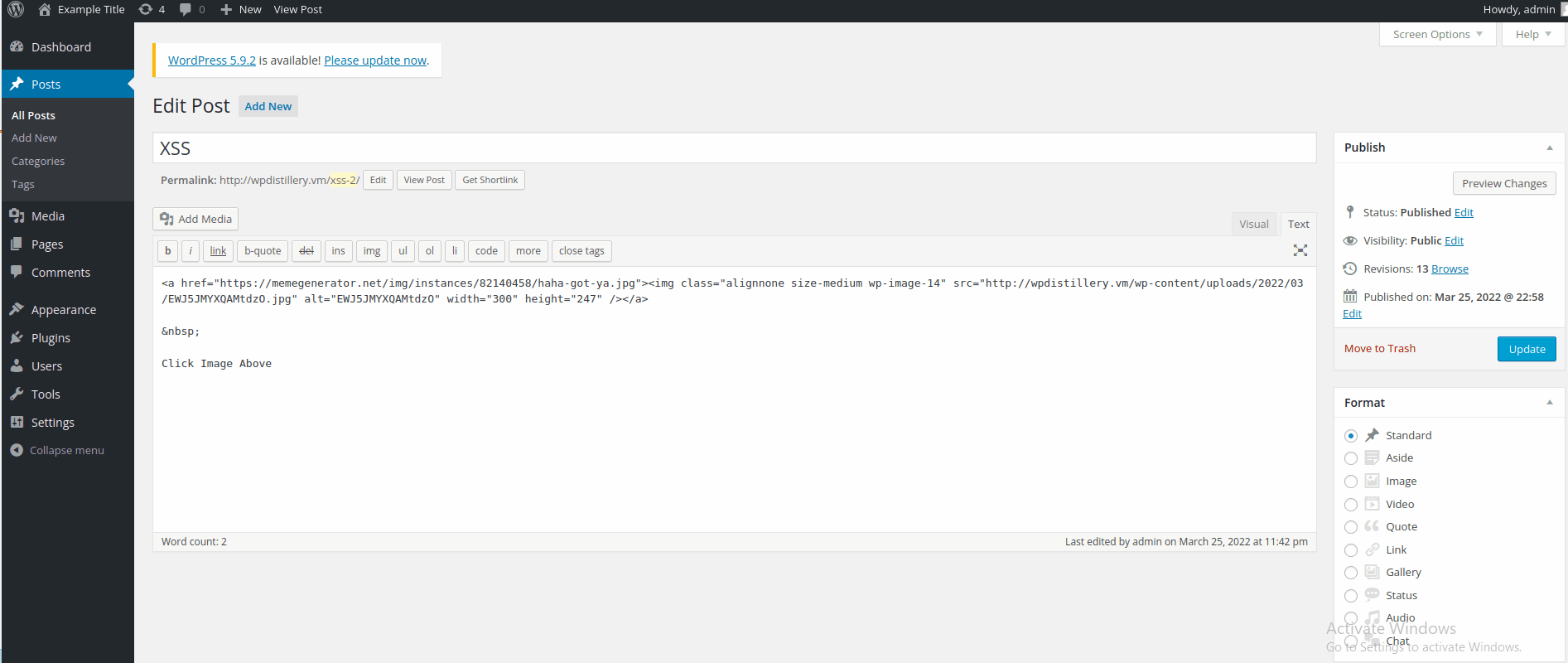
Task: Click the del quicktag button
Action: [306, 251]
